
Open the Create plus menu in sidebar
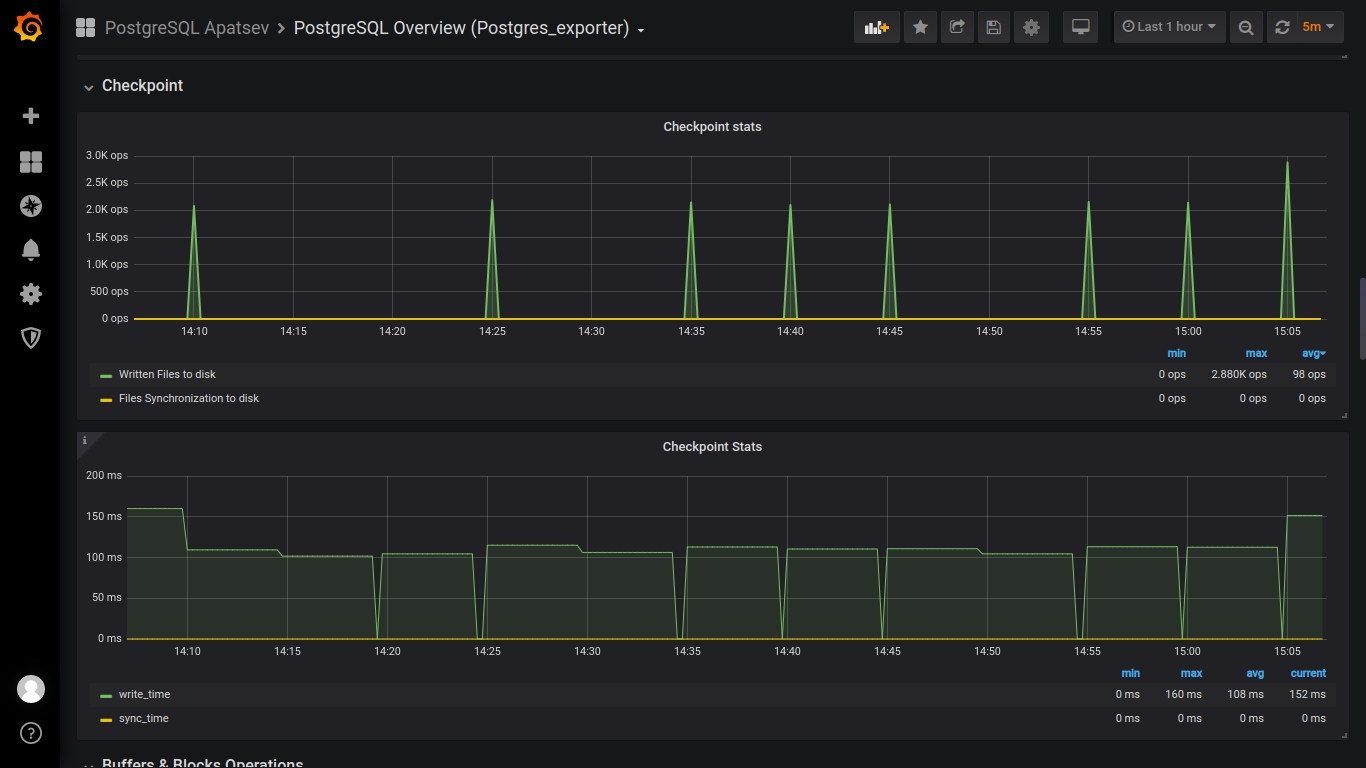point(31,116)
